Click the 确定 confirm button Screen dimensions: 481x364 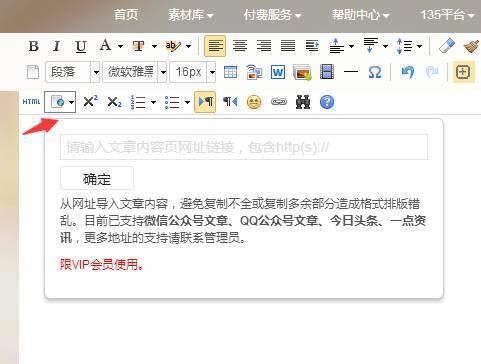(97, 179)
